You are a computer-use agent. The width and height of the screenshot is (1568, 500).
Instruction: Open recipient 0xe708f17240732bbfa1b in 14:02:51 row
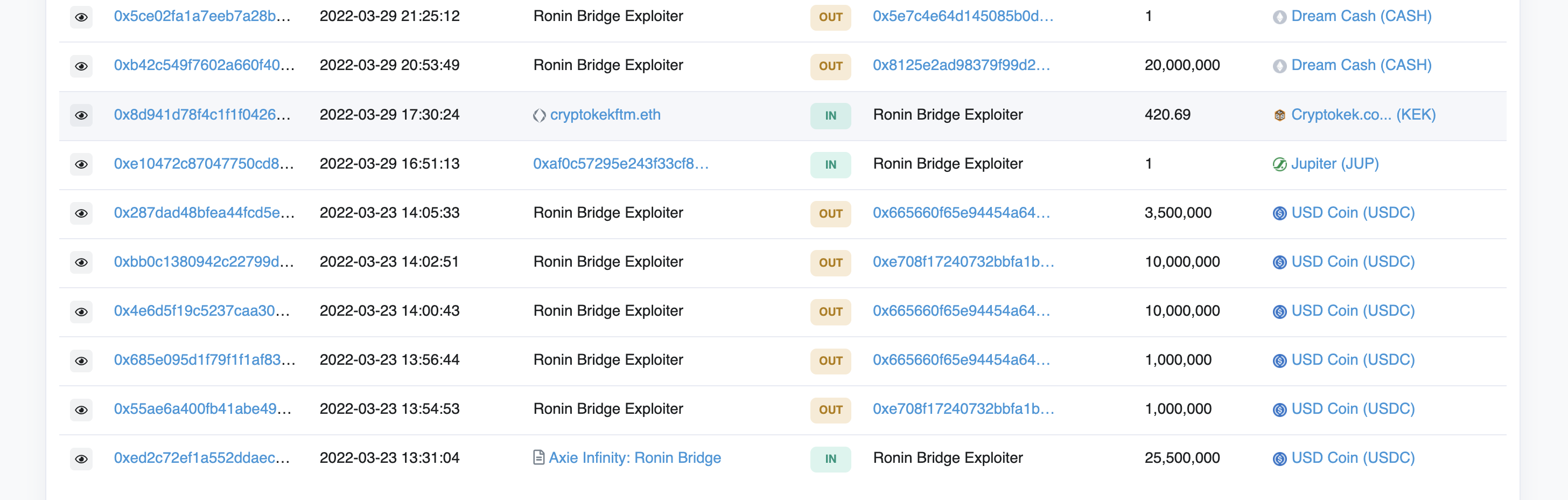pyautogui.click(x=963, y=262)
